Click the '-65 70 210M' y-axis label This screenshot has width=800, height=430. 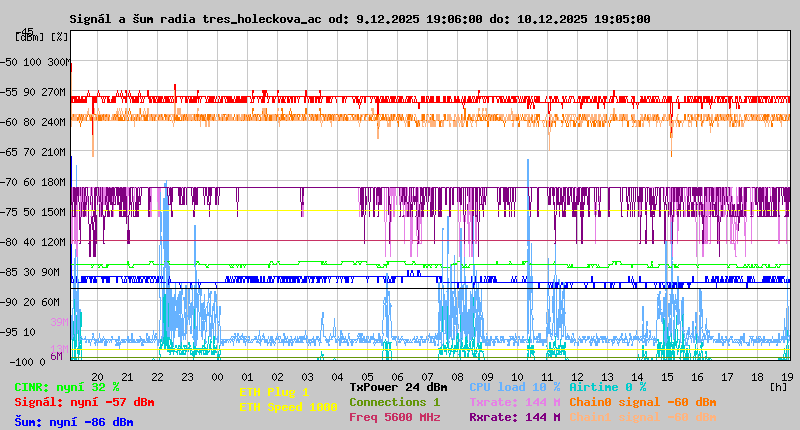[33, 153]
